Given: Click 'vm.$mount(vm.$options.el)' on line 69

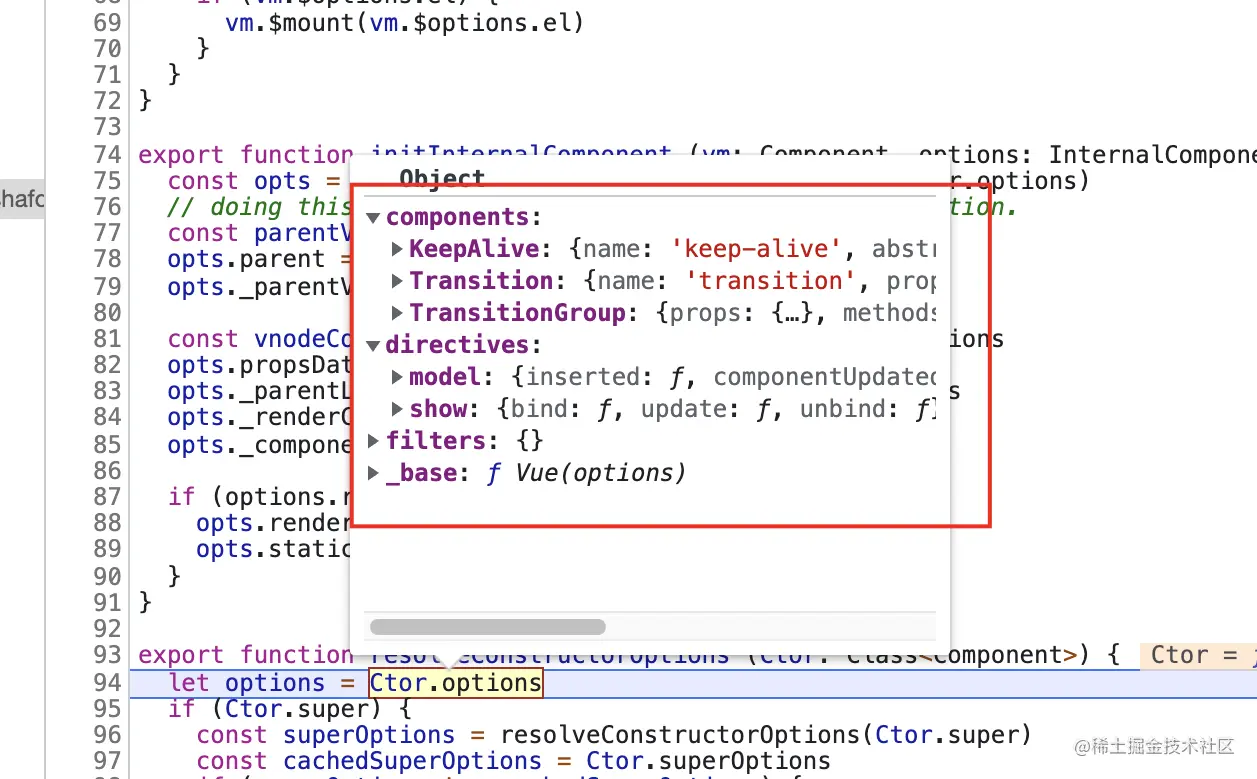Looking at the screenshot, I should tap(405, 22).
